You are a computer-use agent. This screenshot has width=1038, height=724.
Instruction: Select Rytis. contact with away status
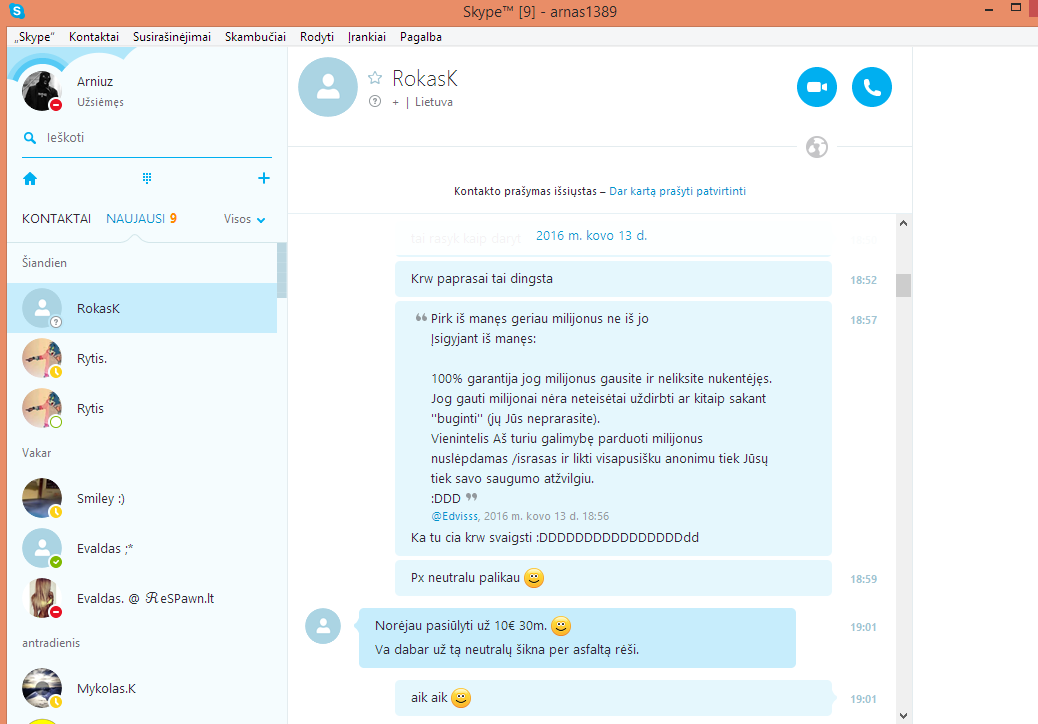point(142,358)
